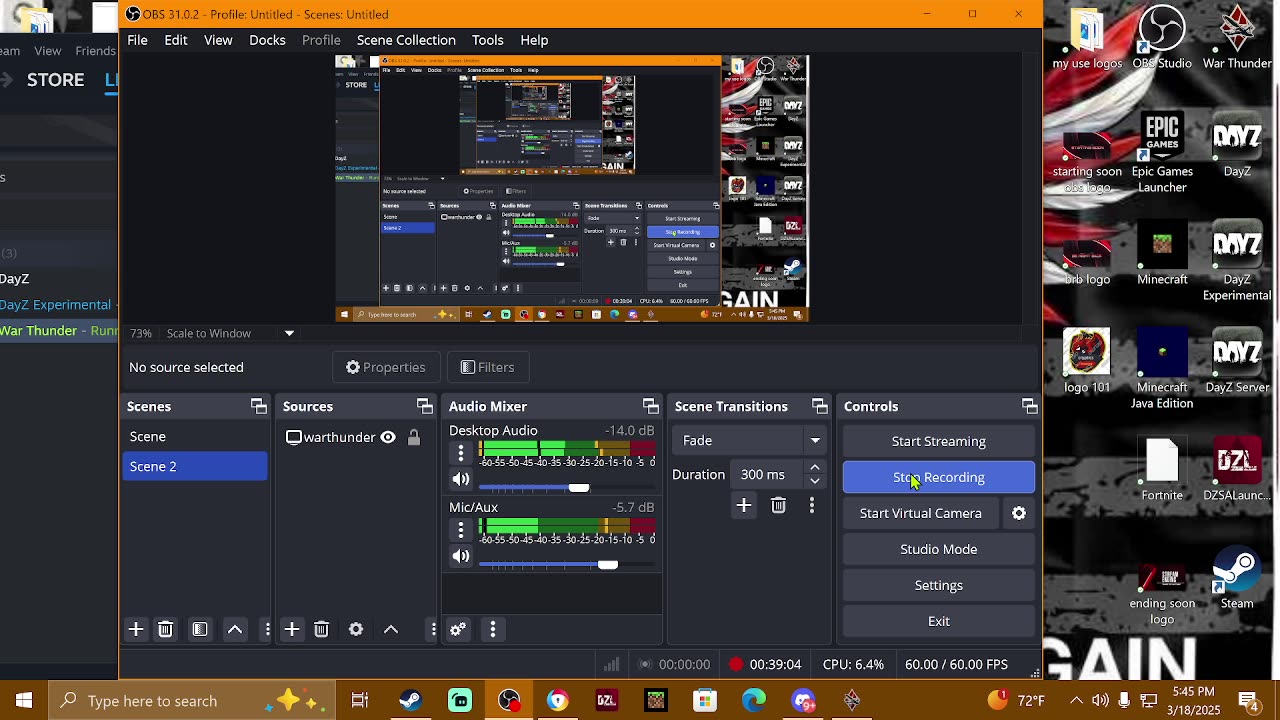This screenshot has width=1280, height=720.
Task: Open Desktop Audio three-dot options menu
Action: (461, 454)
